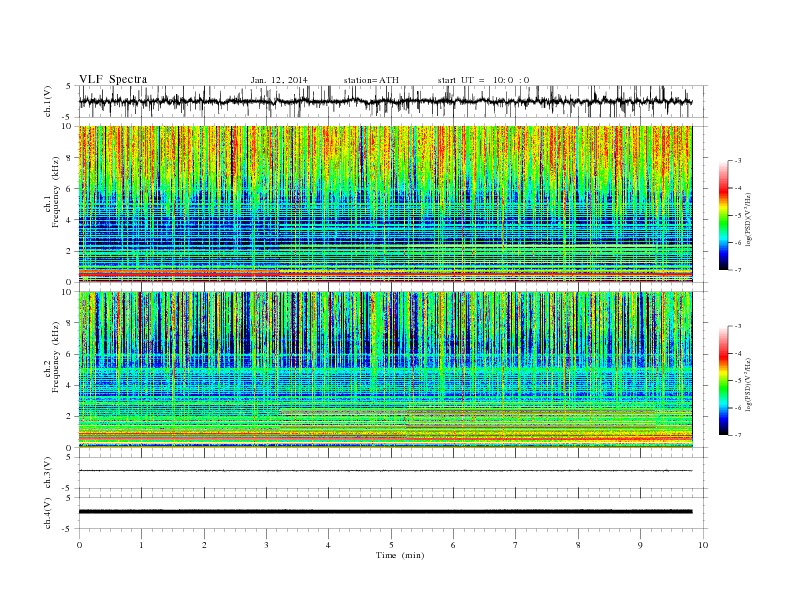Select the date text "Jan. 12, 2014"
Viewport: 792px width, 612px height.
point(279,80)
